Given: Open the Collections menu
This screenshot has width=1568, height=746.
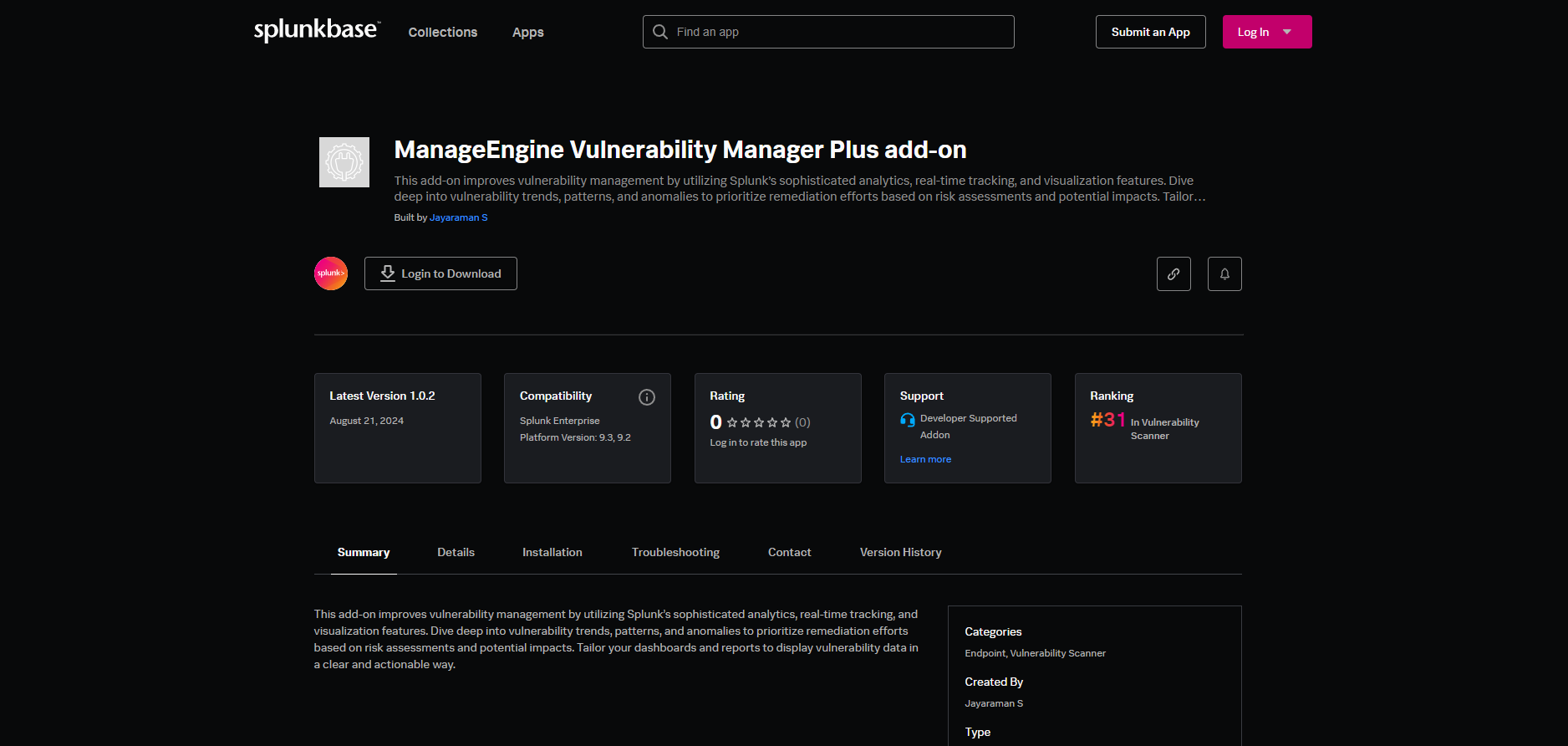Looking at the screenshot, I should tap(443, 32).
